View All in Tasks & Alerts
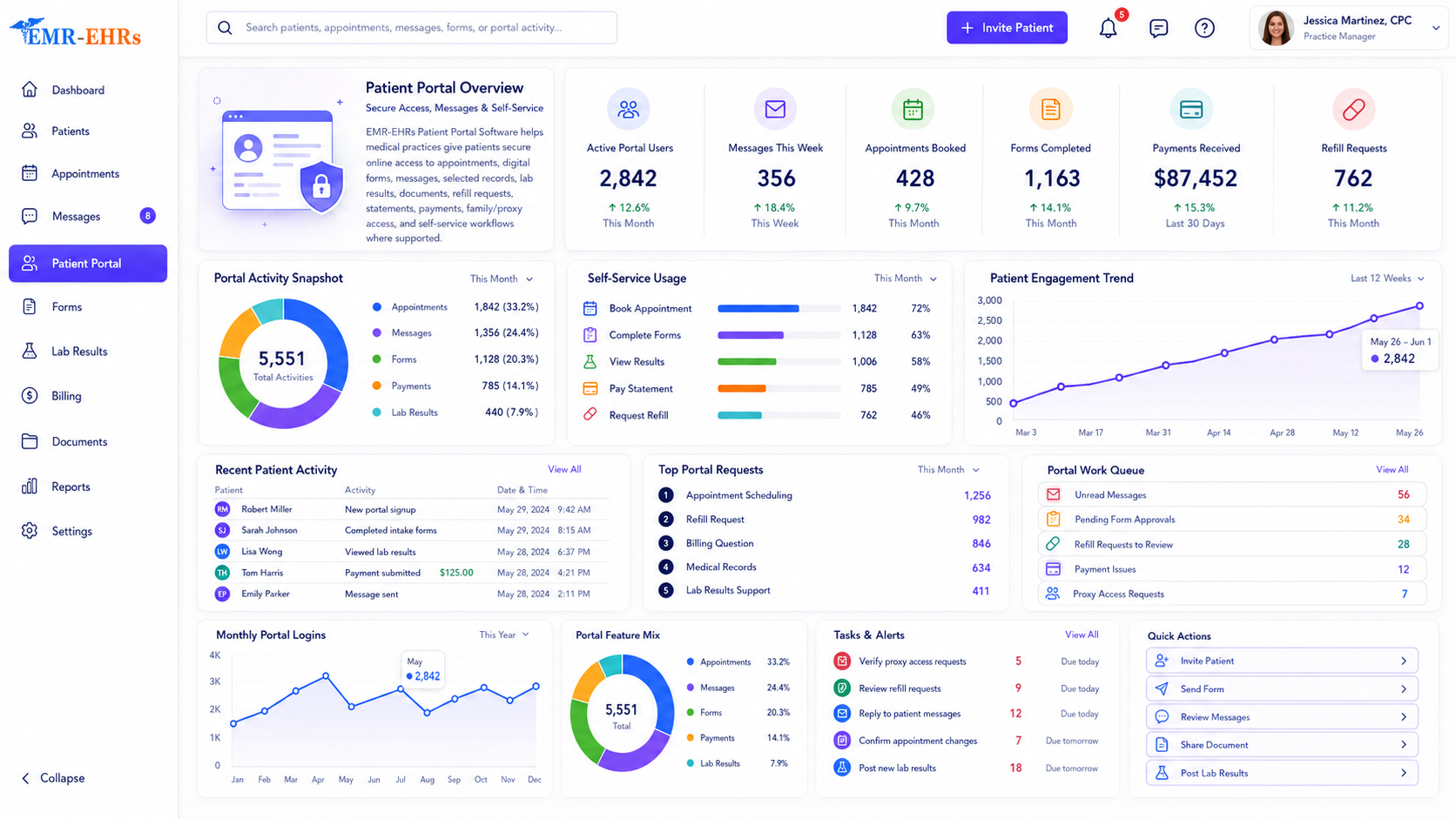The image size is (1456, 819). pyautogui.click(x=1082, y=635)
